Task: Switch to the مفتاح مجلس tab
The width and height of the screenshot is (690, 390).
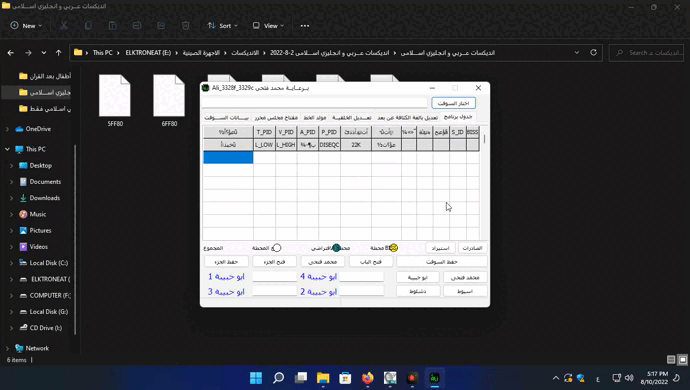Action: [276, 118]
